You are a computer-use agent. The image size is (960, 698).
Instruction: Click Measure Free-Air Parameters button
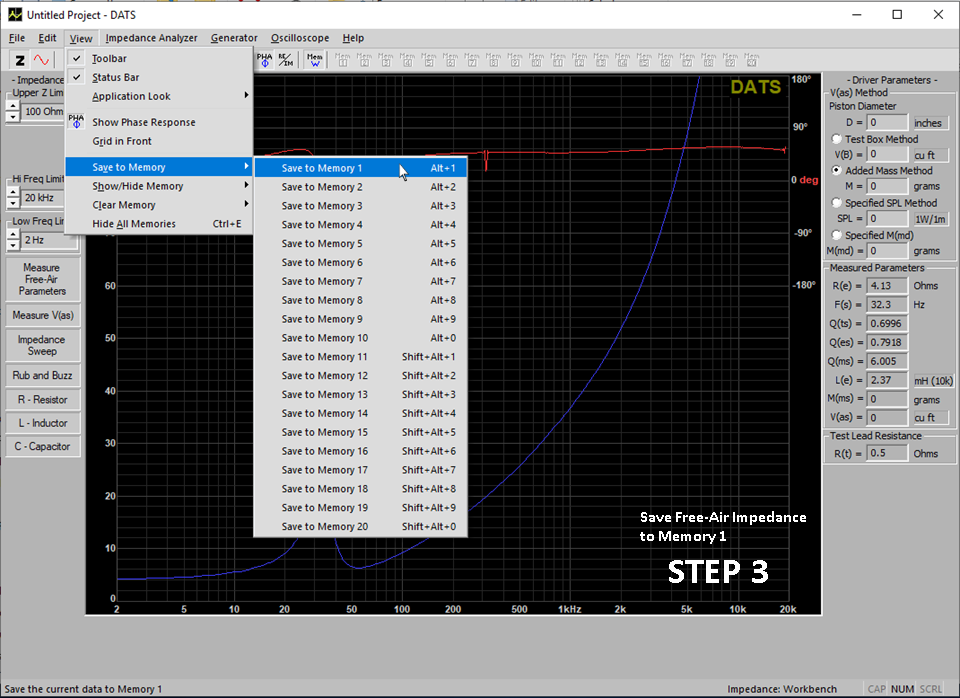pos(42,279)
